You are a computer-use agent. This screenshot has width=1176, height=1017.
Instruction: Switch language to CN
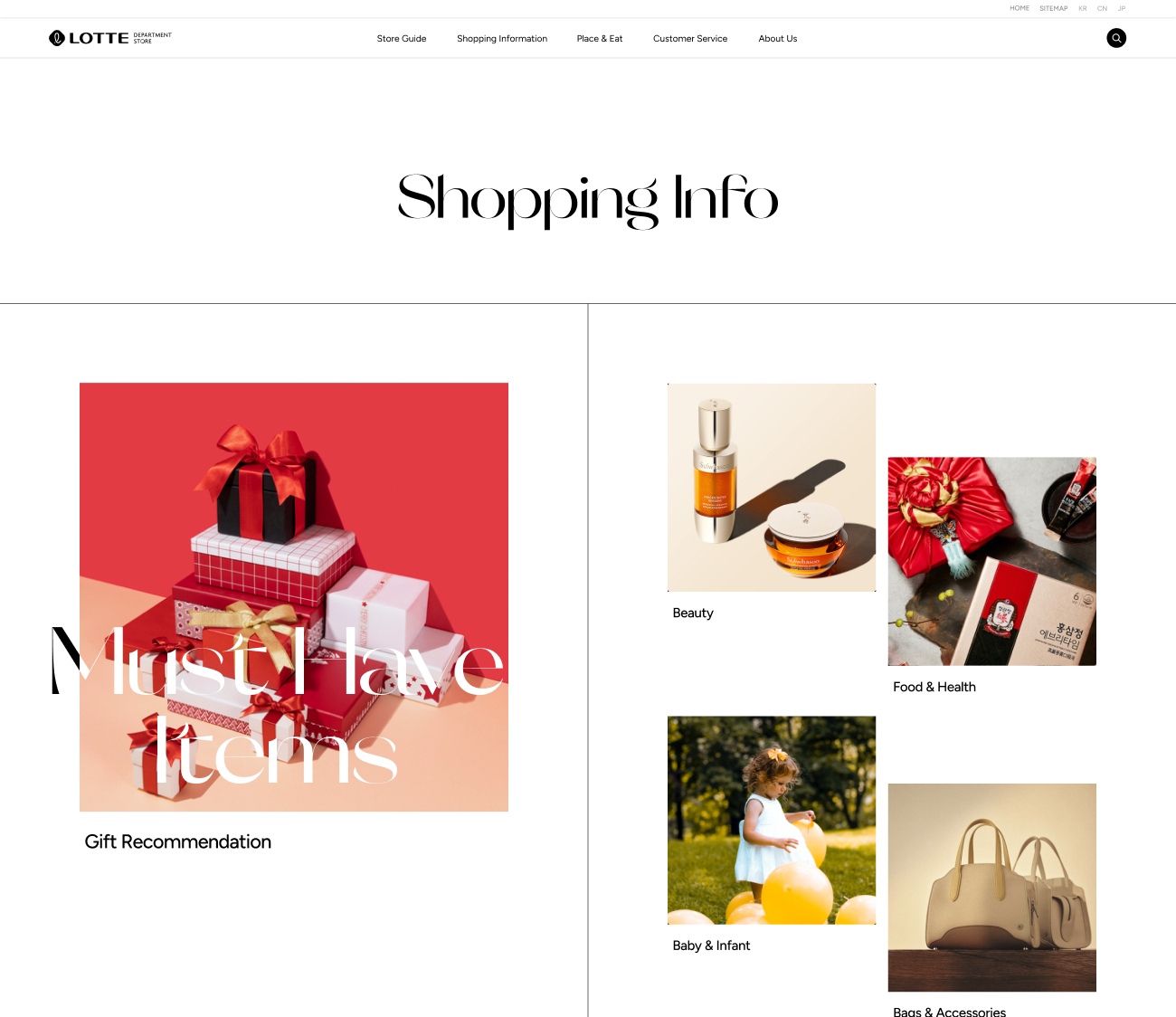[1102, 8]
